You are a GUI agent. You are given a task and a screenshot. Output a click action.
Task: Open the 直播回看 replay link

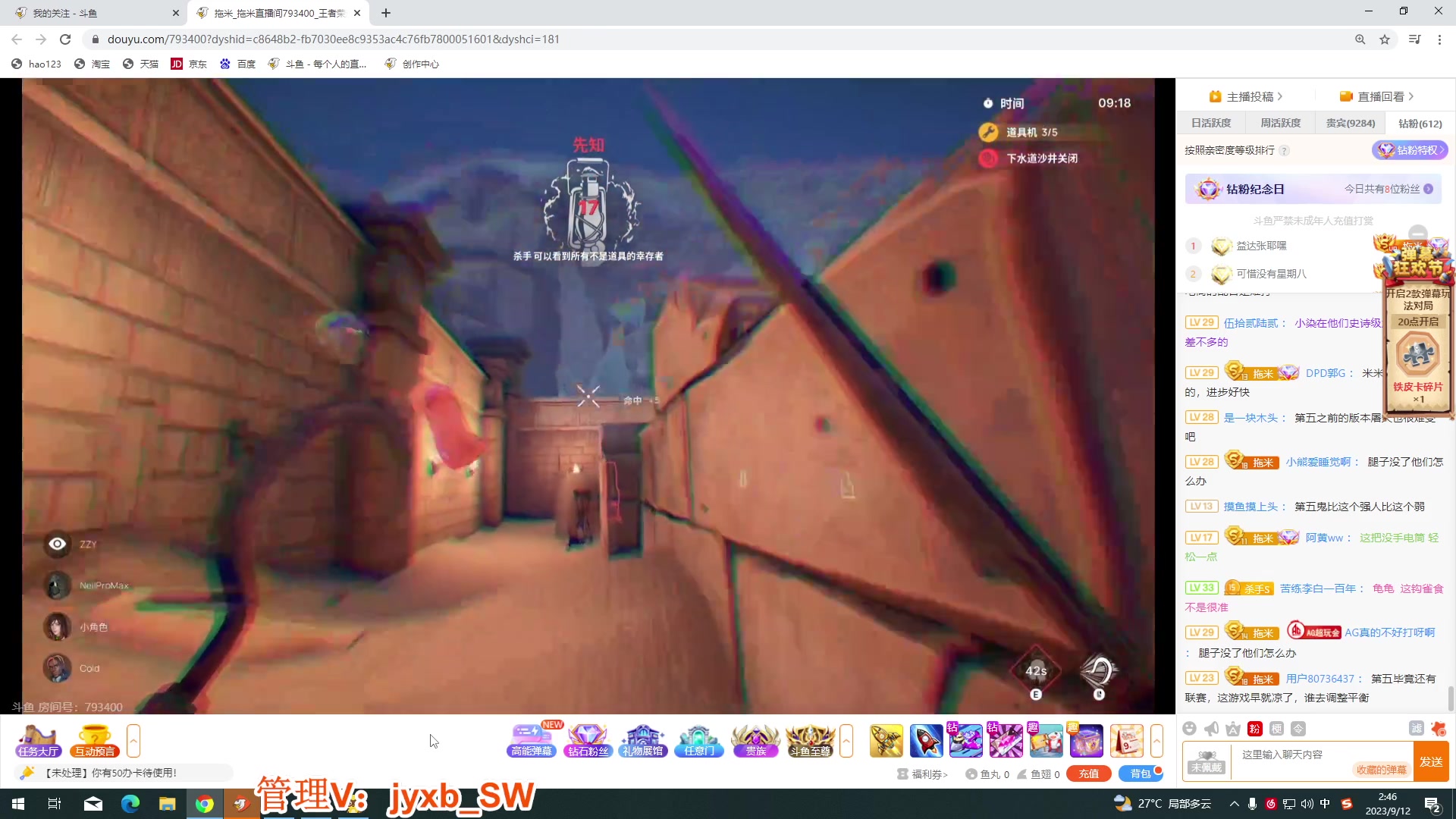(1377, 96)
